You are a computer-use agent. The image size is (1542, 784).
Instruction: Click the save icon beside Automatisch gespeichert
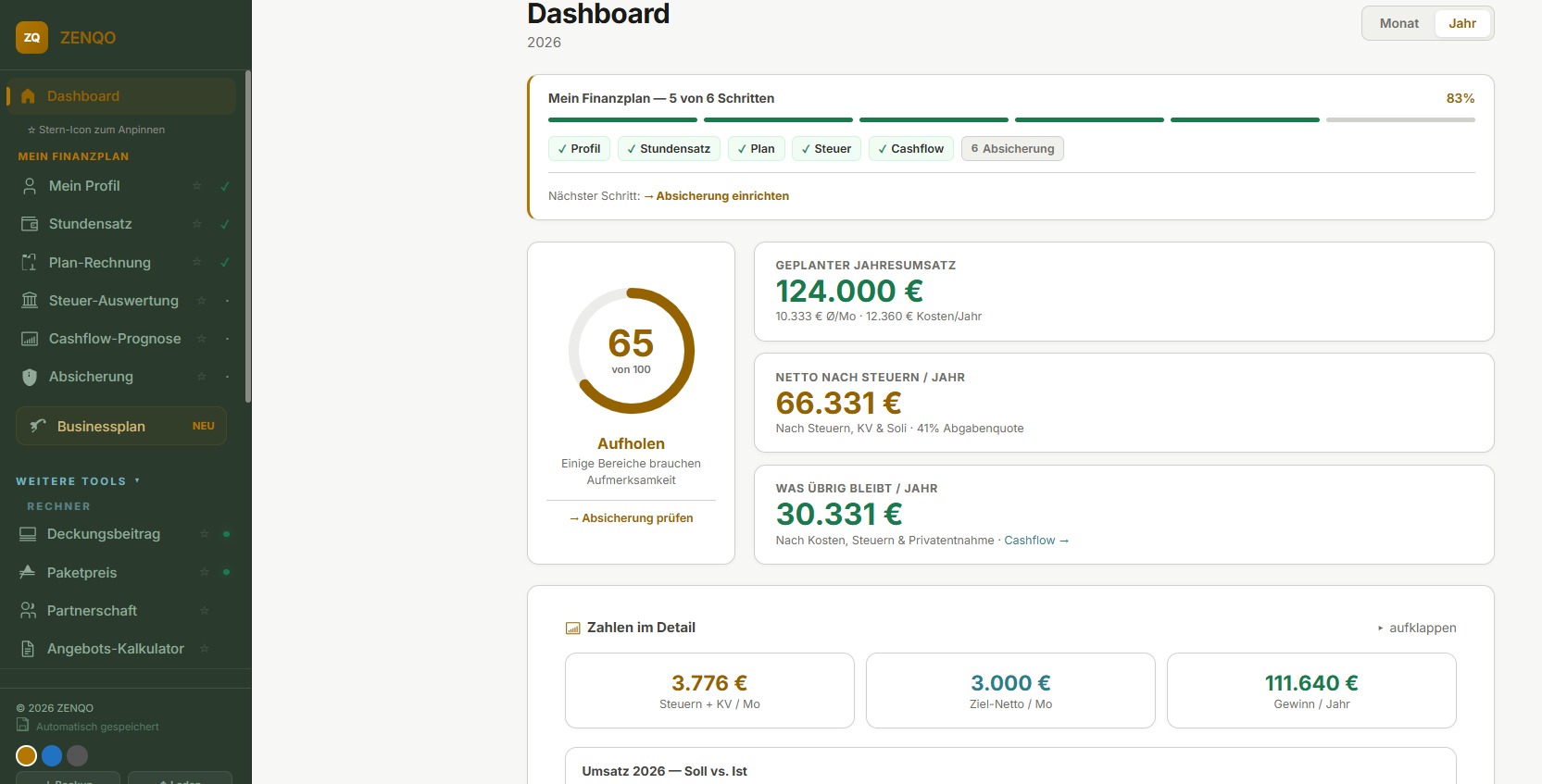[23, 725]
